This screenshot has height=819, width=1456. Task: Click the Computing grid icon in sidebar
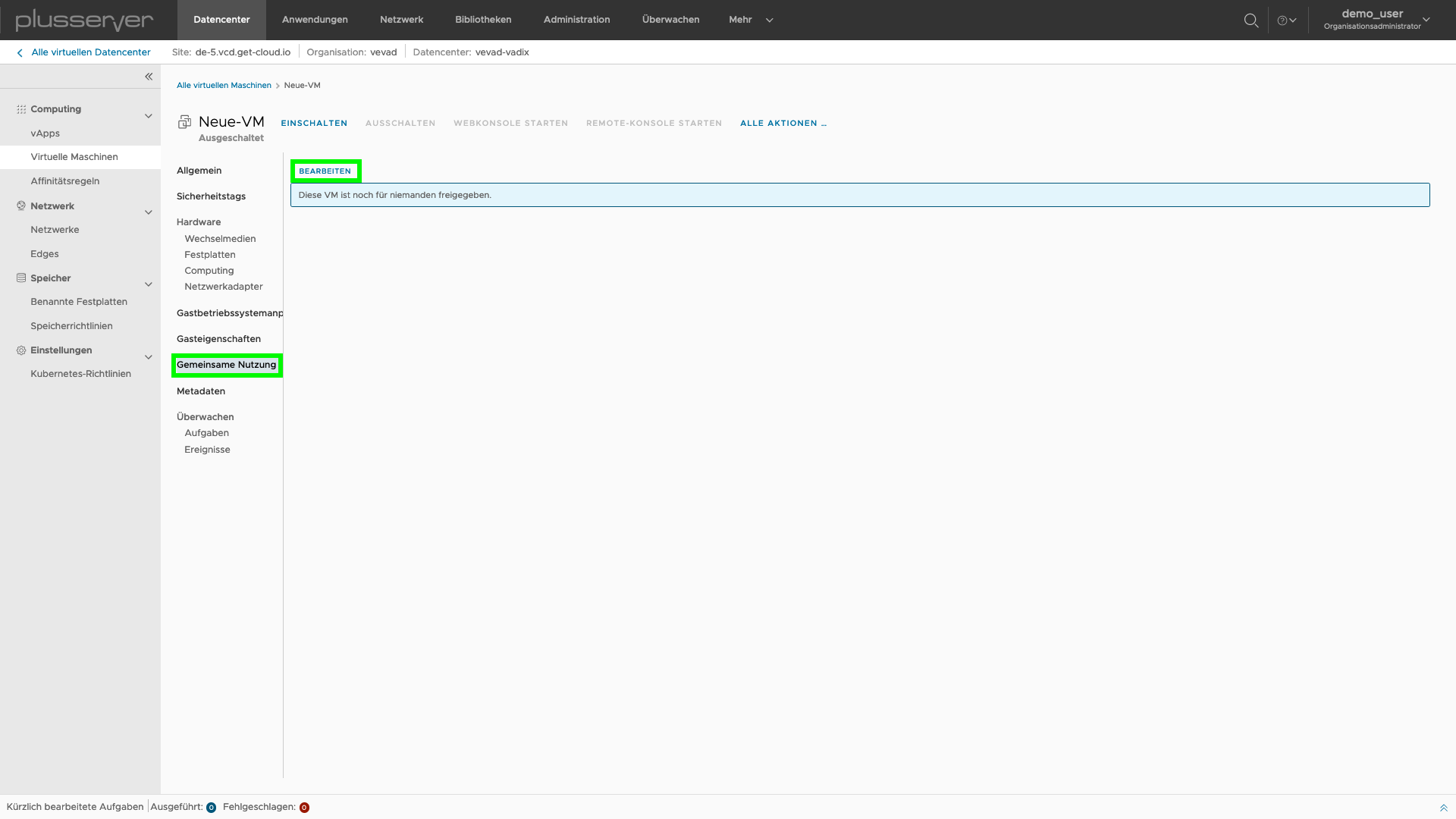(x=21, y=109)
